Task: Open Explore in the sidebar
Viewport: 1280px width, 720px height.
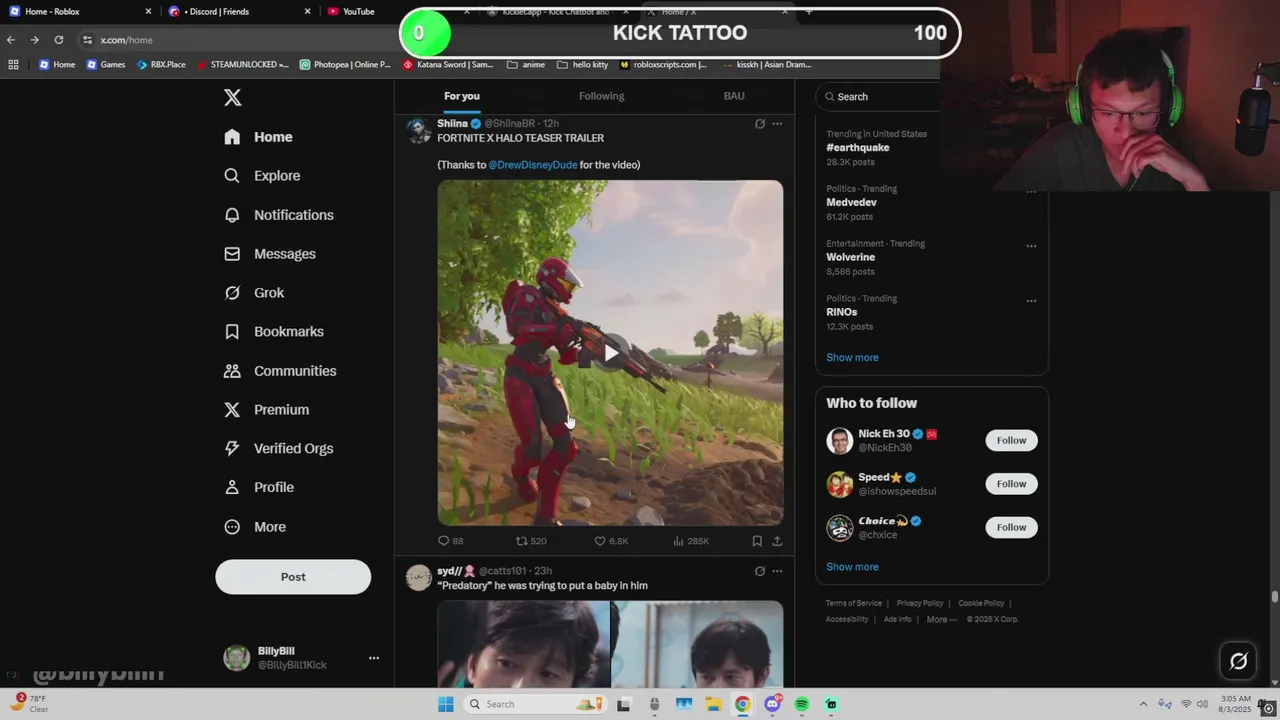Action: (x=263, y=176)
